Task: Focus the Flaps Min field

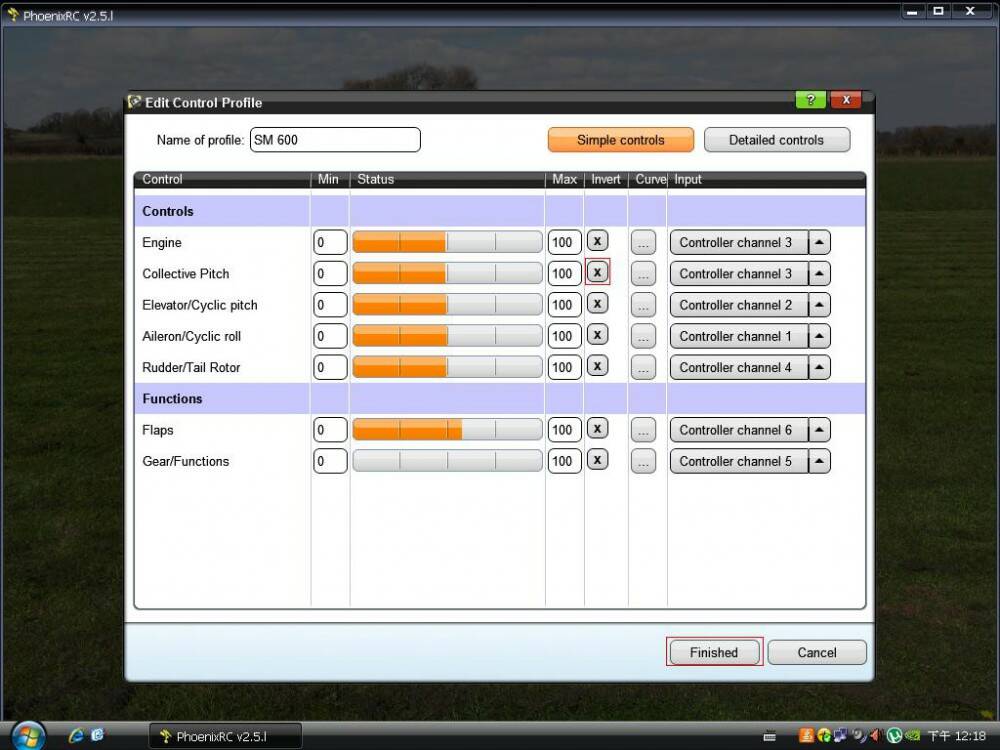Action: 330,430
